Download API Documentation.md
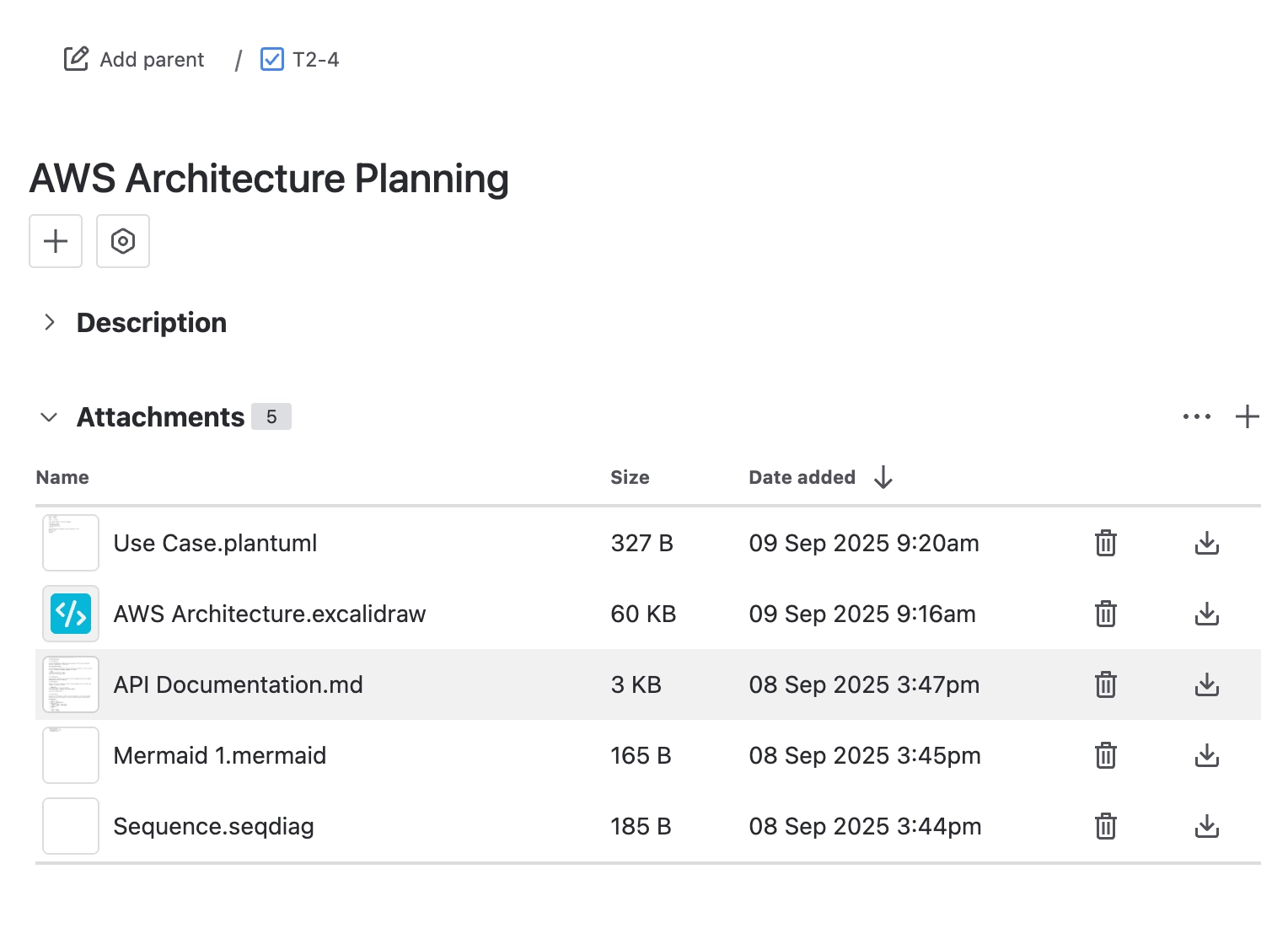The height and width of the screenshot is (939, 1288). tap(1206, 684)
